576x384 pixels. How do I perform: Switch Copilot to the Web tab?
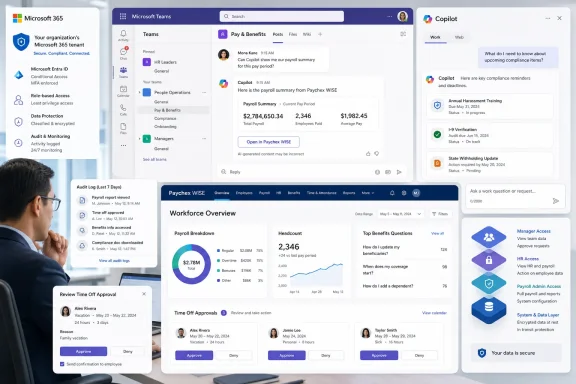pyautogui.click(x=459, y=37)
